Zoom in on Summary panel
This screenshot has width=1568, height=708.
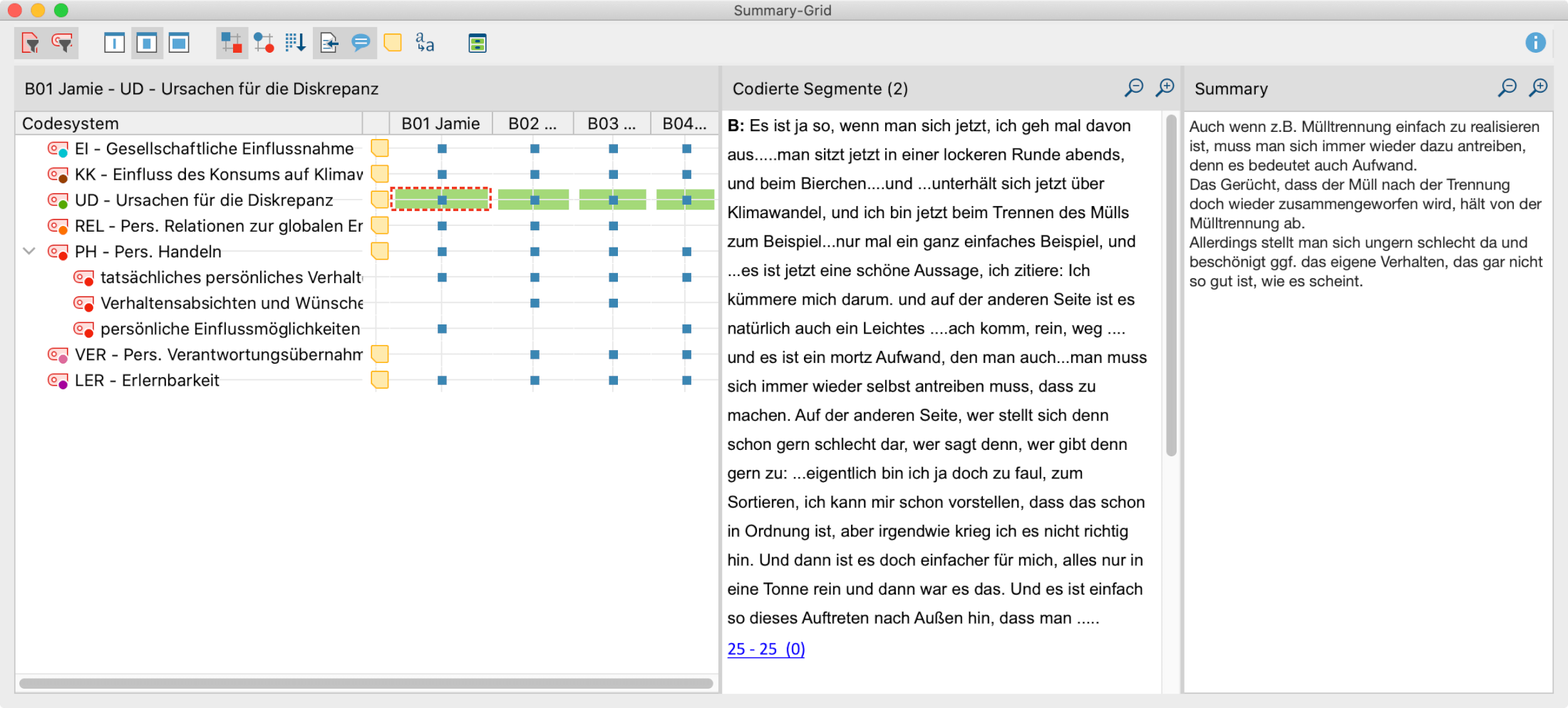coord(1538,88)
